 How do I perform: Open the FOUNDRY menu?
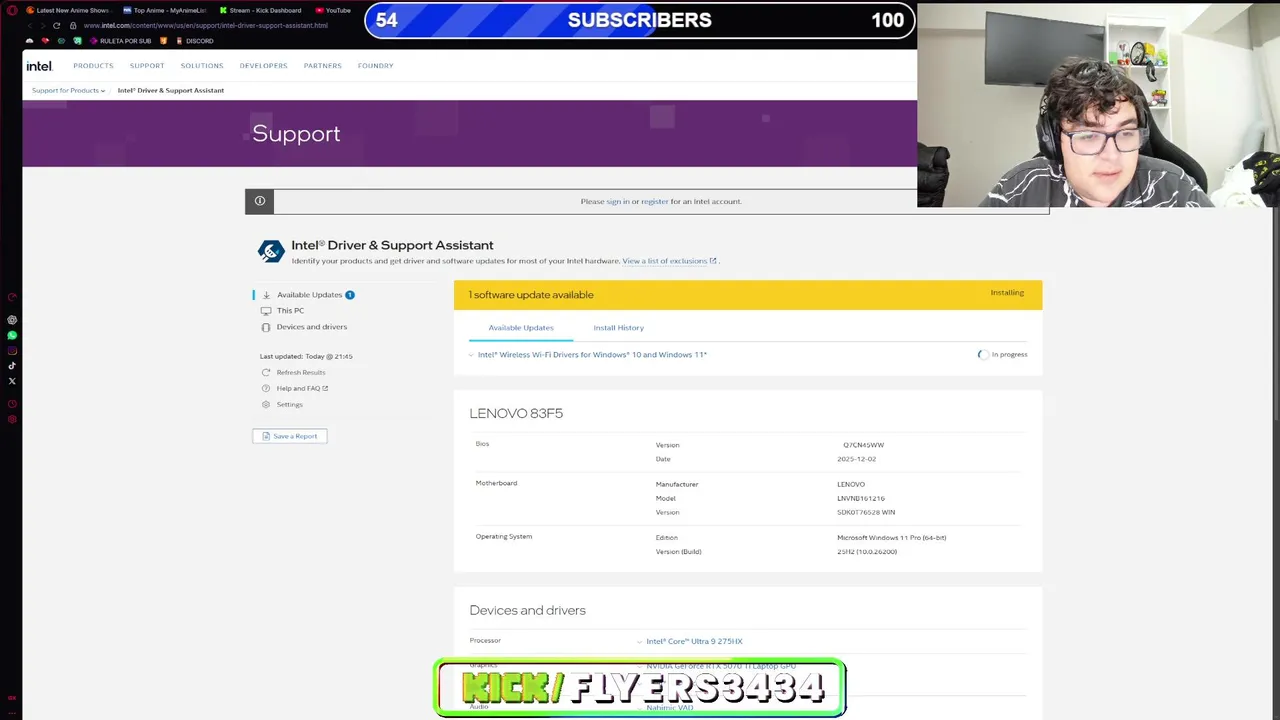376,66
